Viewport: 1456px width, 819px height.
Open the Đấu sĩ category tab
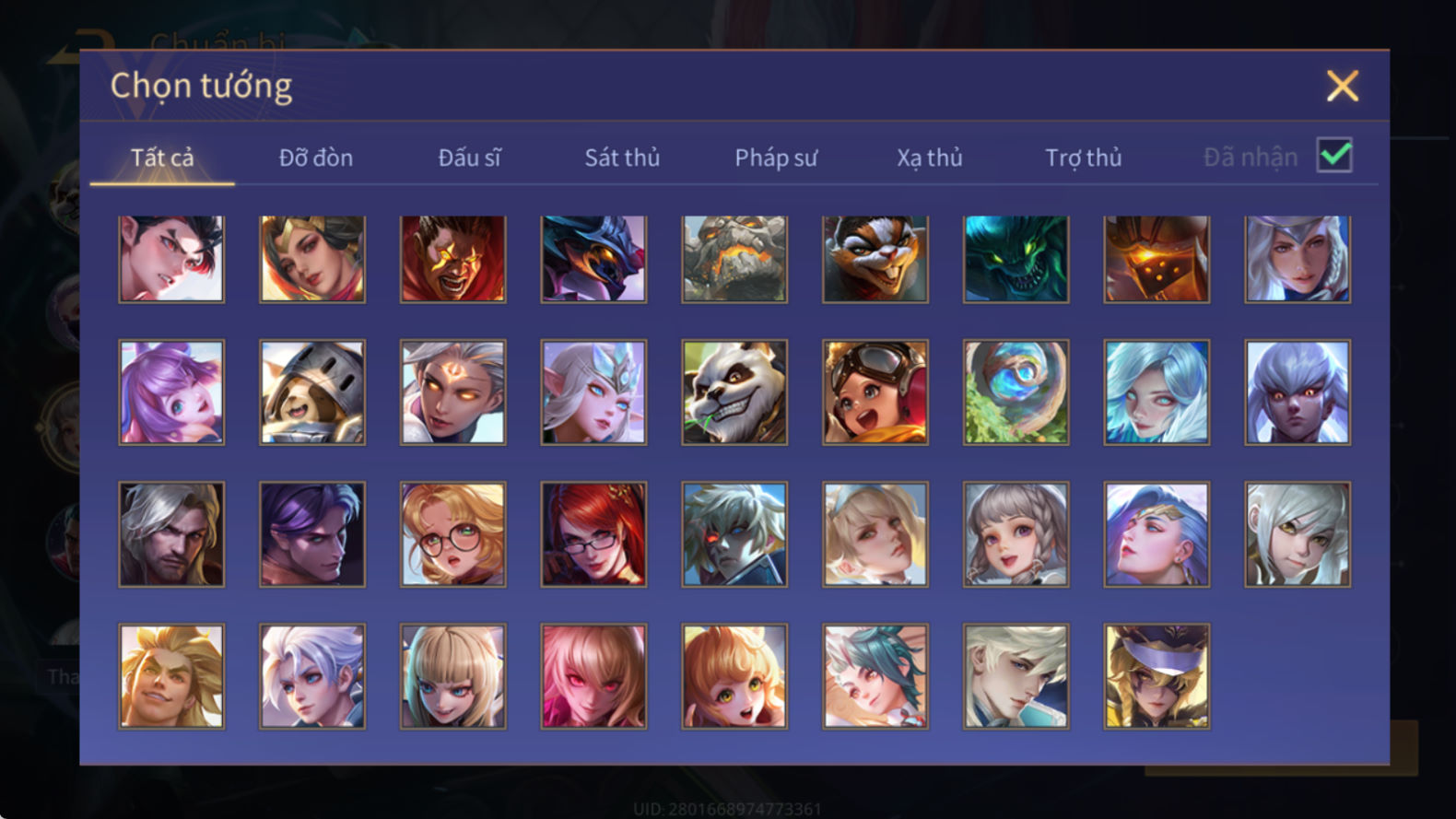[469, 158]
